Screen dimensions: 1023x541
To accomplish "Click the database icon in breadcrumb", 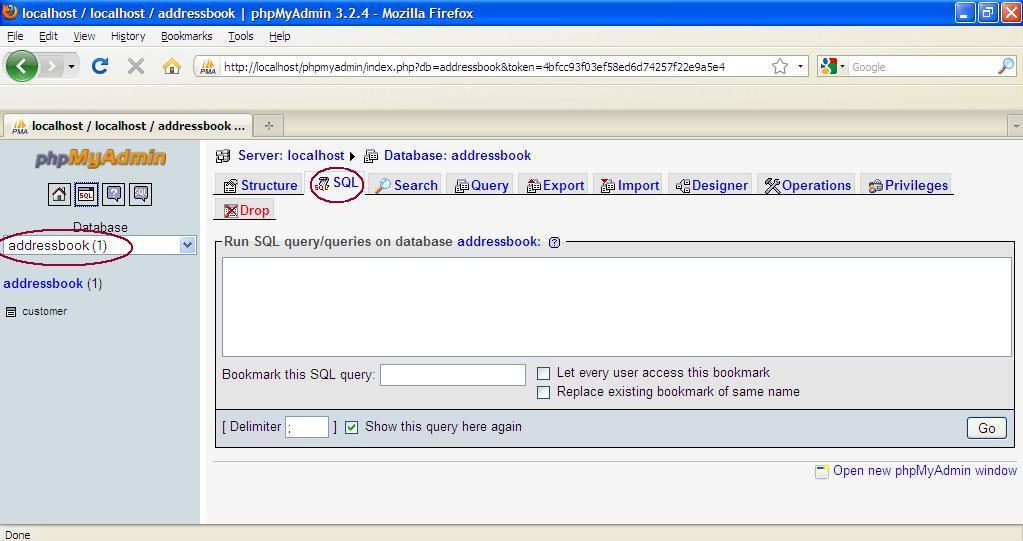I will click(x=371, y=156).
